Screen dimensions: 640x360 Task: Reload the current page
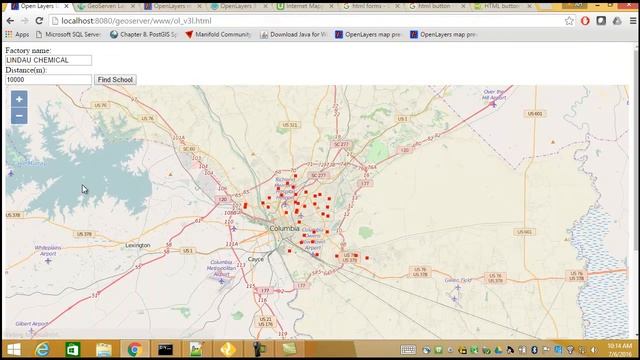[x=39, y=21]
